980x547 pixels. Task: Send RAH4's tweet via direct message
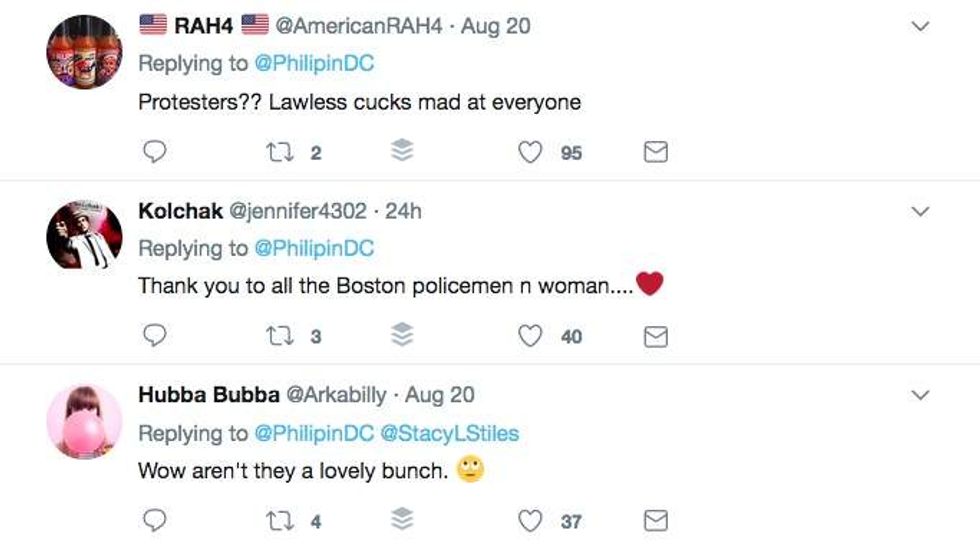655,152
